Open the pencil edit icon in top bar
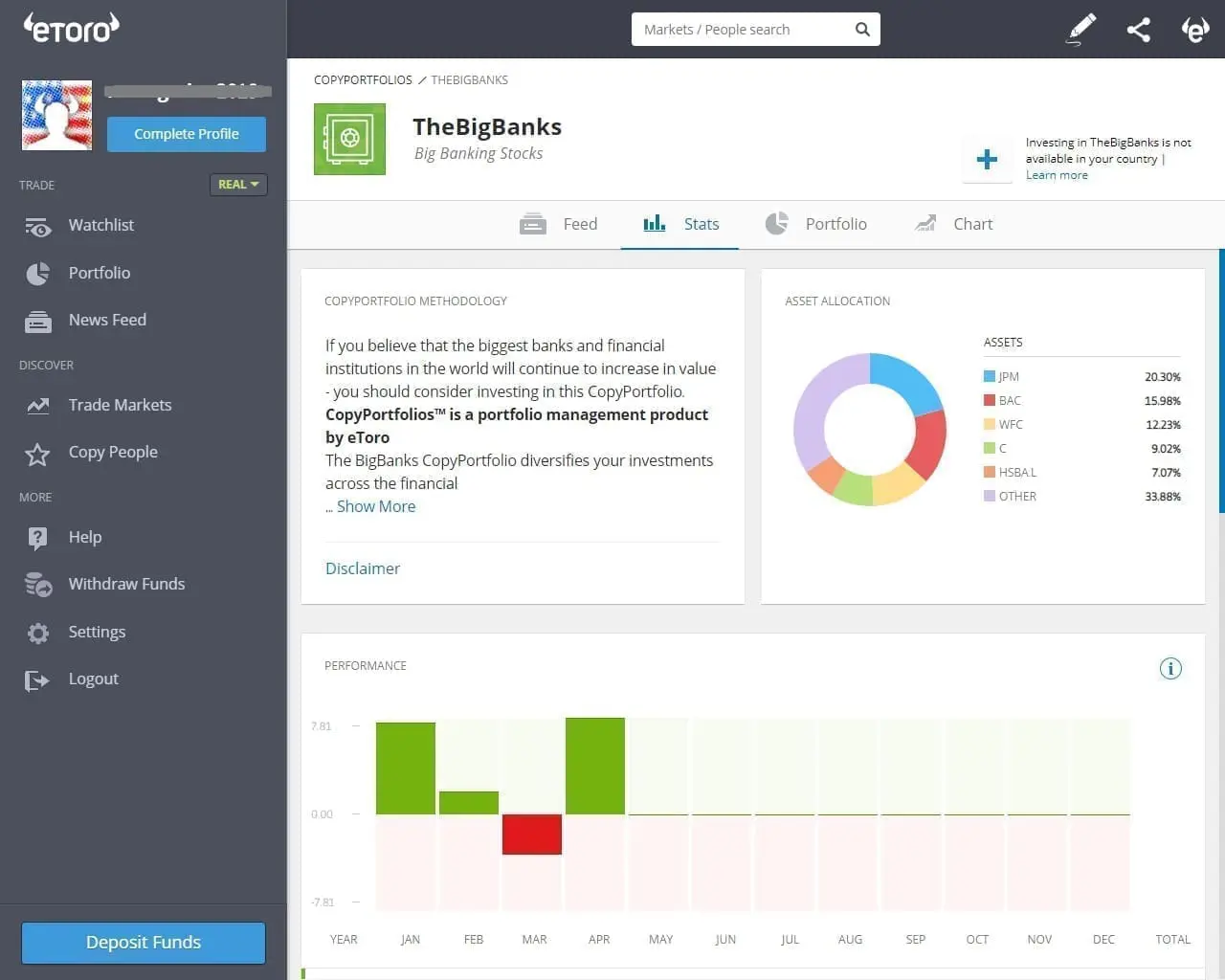The height and width of the screenshot is (980, 1225). click(1080, 29)
